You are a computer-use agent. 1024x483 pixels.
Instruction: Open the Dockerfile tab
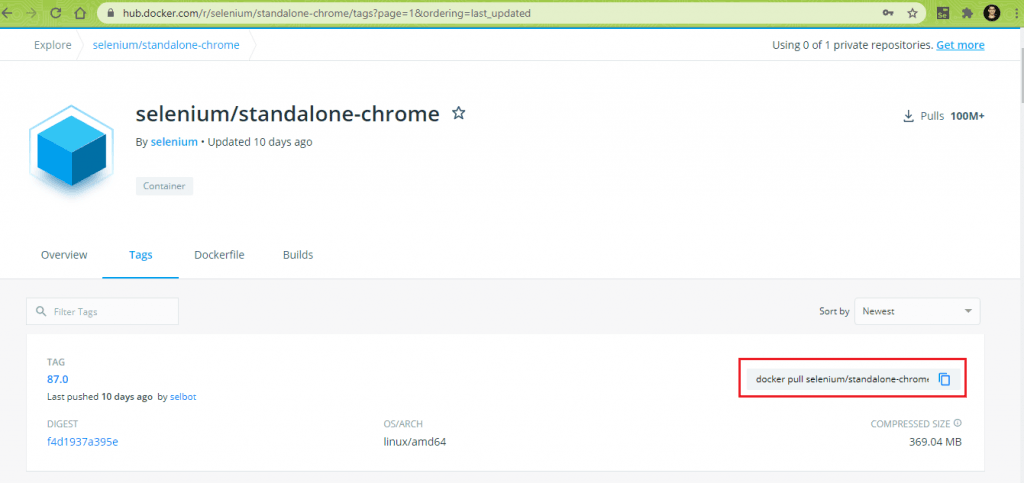click(x=219, y=255)
